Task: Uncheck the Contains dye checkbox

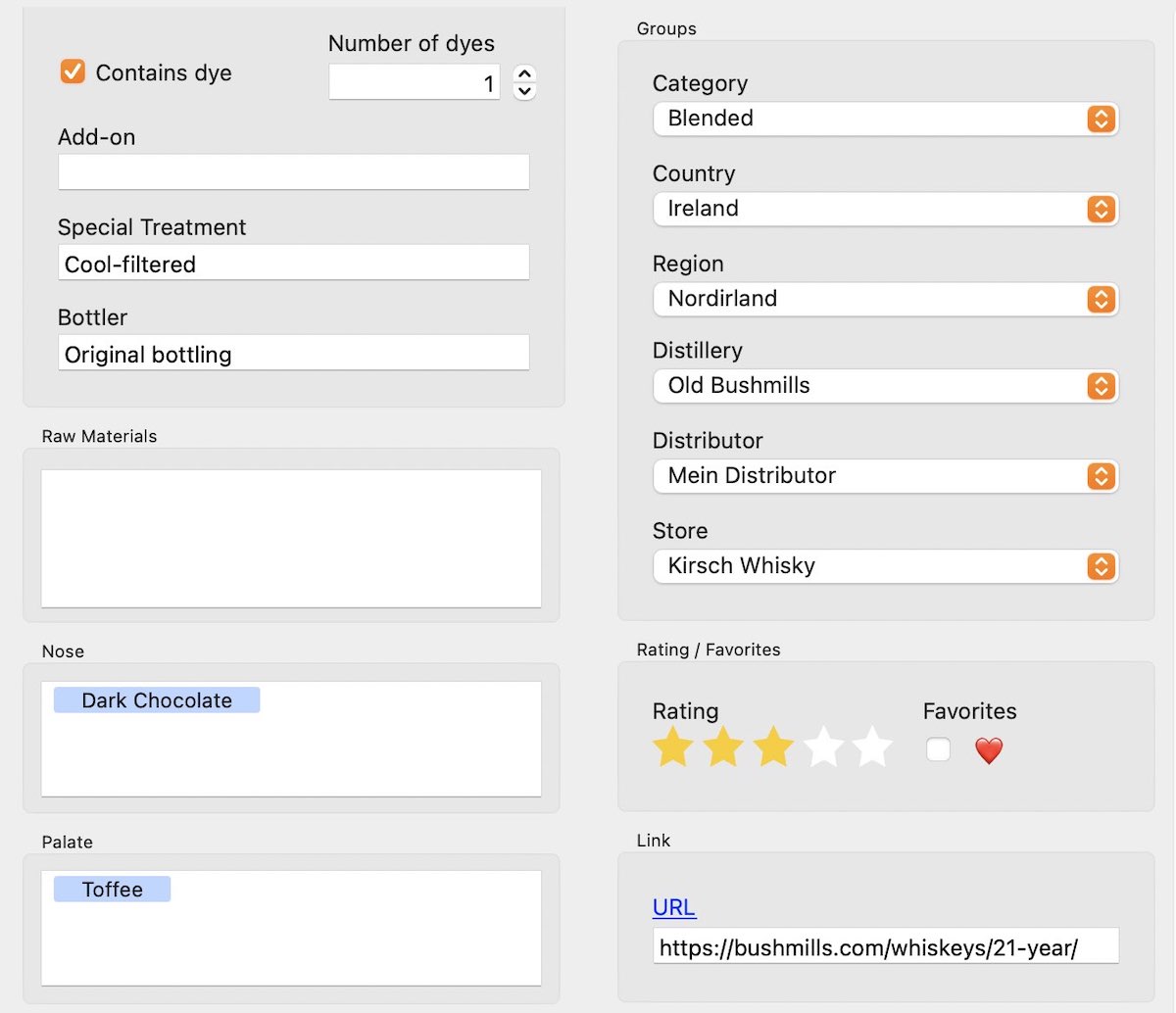Action: point(73,72)
